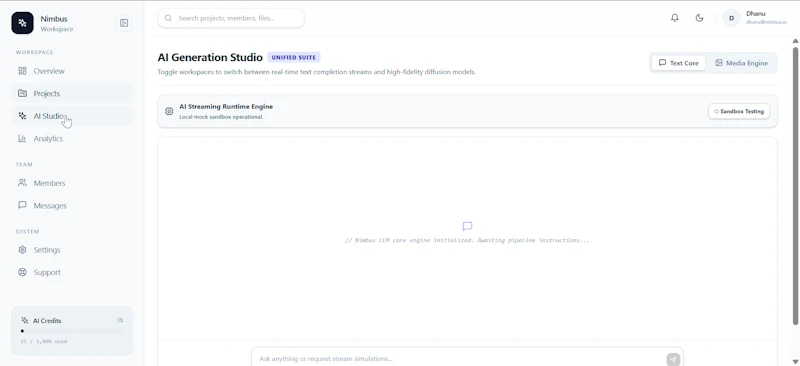Click the purple chat icon in the empty stream area
The width and height of the screenshot is (800, 366).
pos(467,226)
